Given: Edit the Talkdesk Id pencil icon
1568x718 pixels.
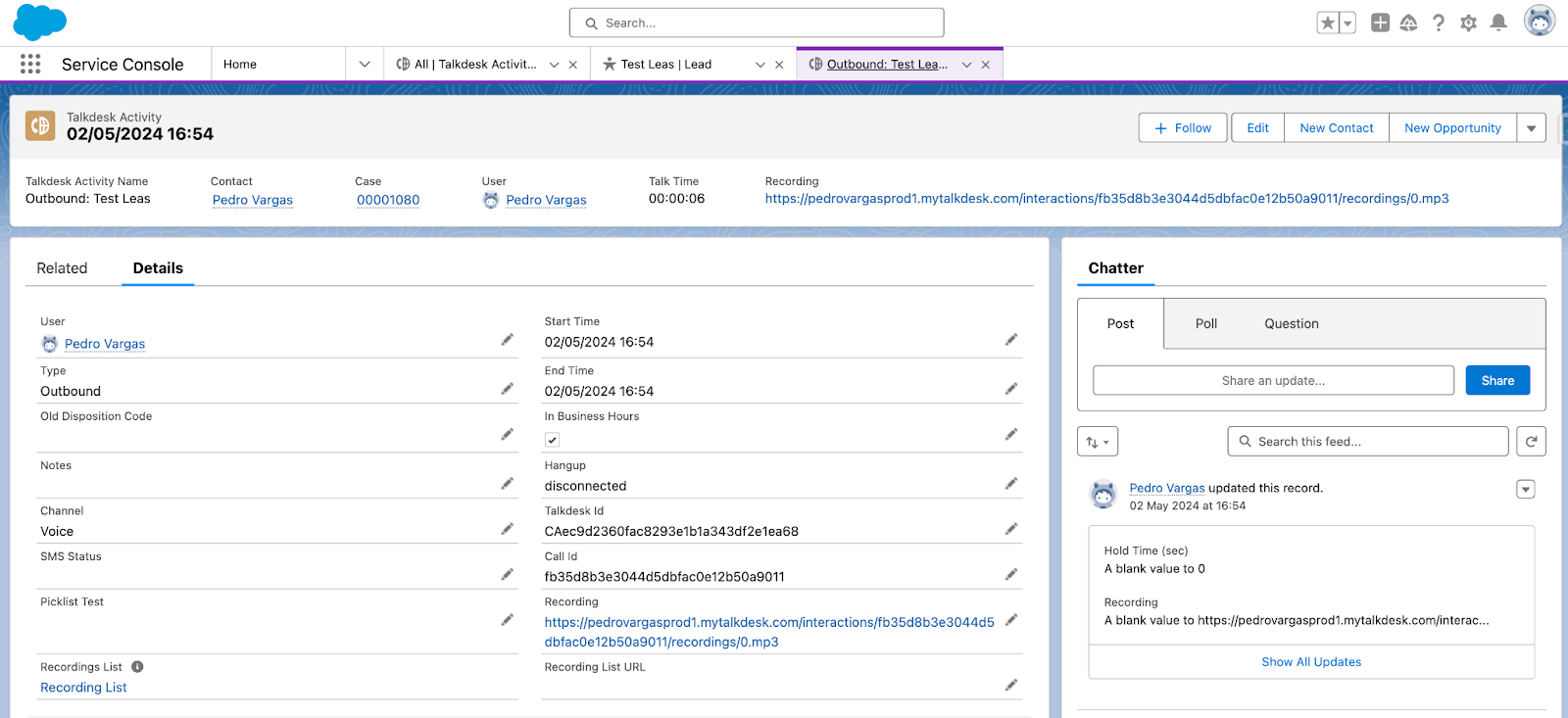Looking at the screenshot, I should [1011, 529].
